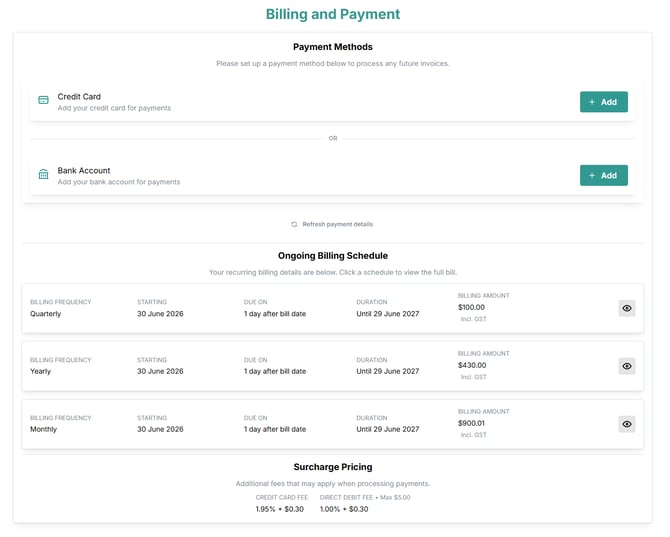Click the bank building icon
The height and width of the screenshot is (537, 670).
pyautogui.click(x=43, y=174)
